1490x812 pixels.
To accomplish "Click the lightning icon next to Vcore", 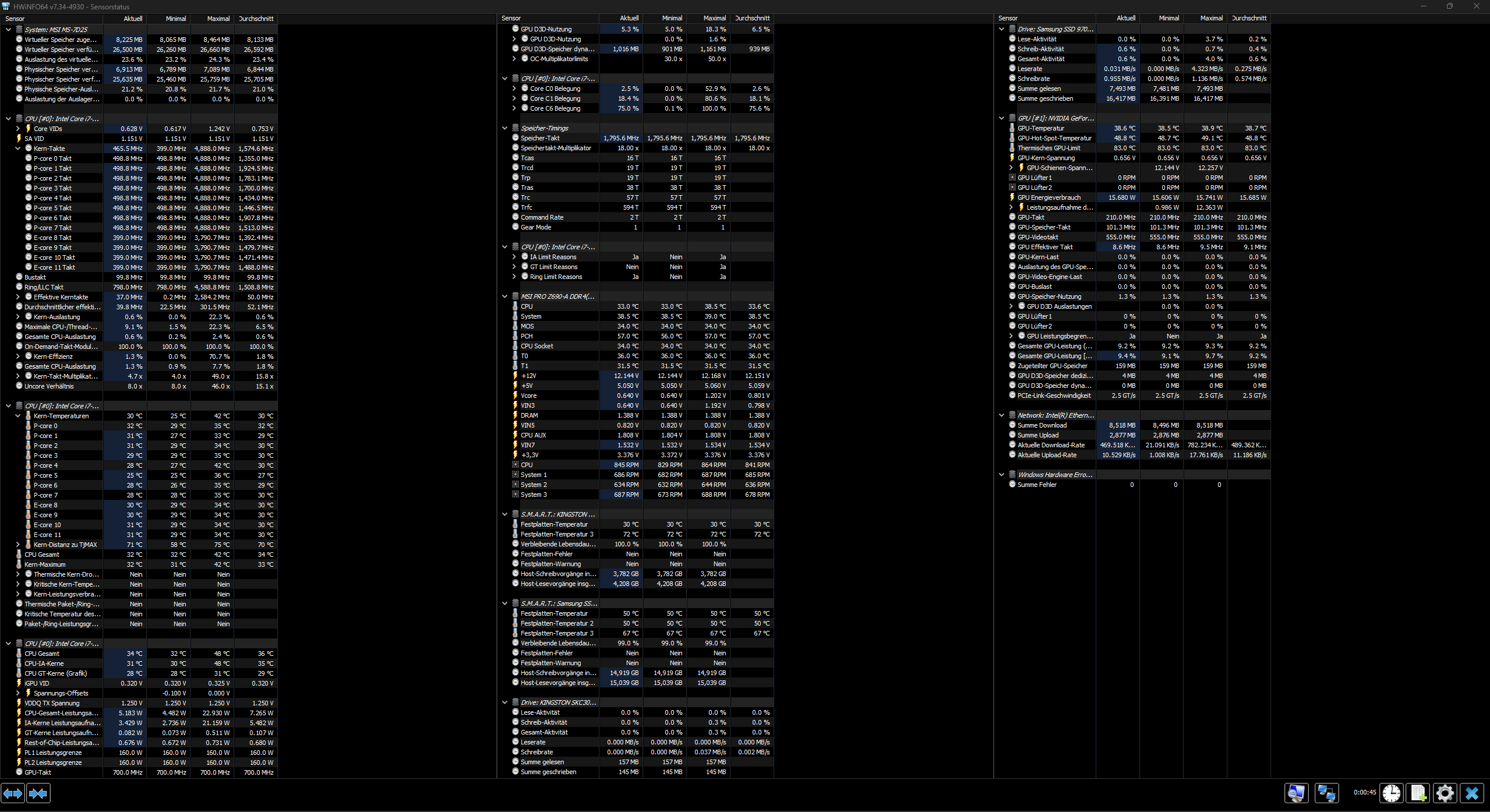I will click(516, 396).
